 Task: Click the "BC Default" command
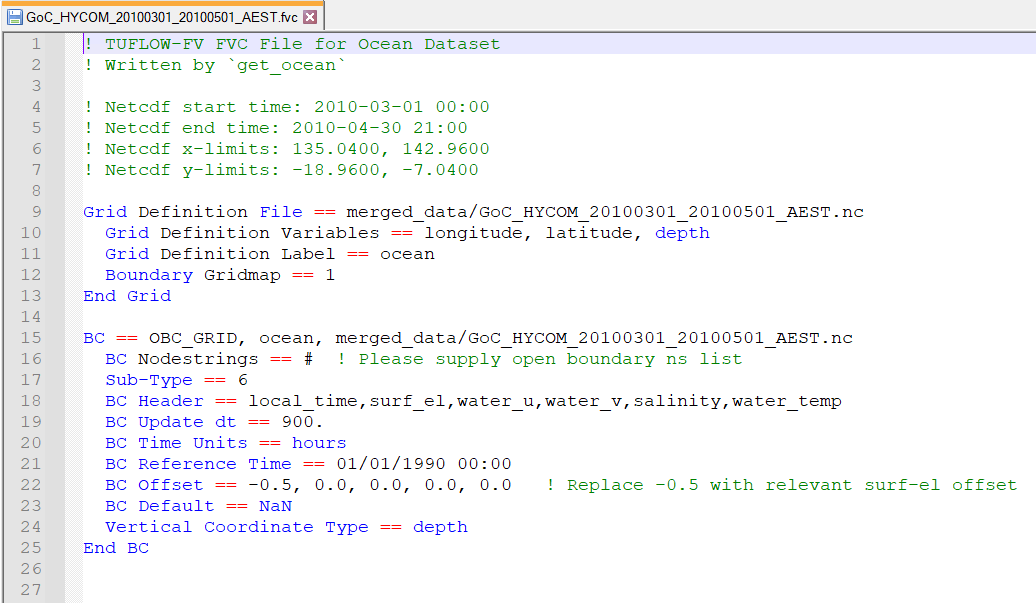160,507
